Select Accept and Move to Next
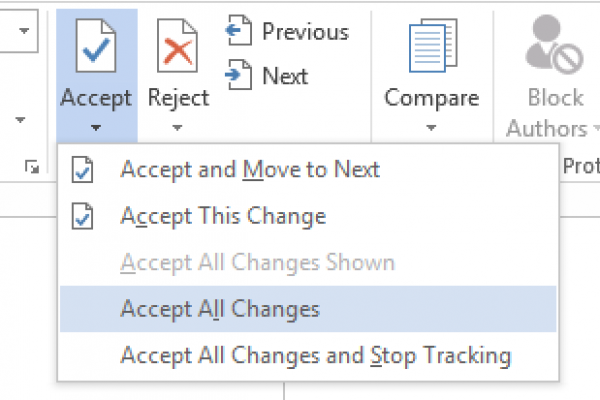The height and width of the screenshot is (400, 600). [250, 170]
